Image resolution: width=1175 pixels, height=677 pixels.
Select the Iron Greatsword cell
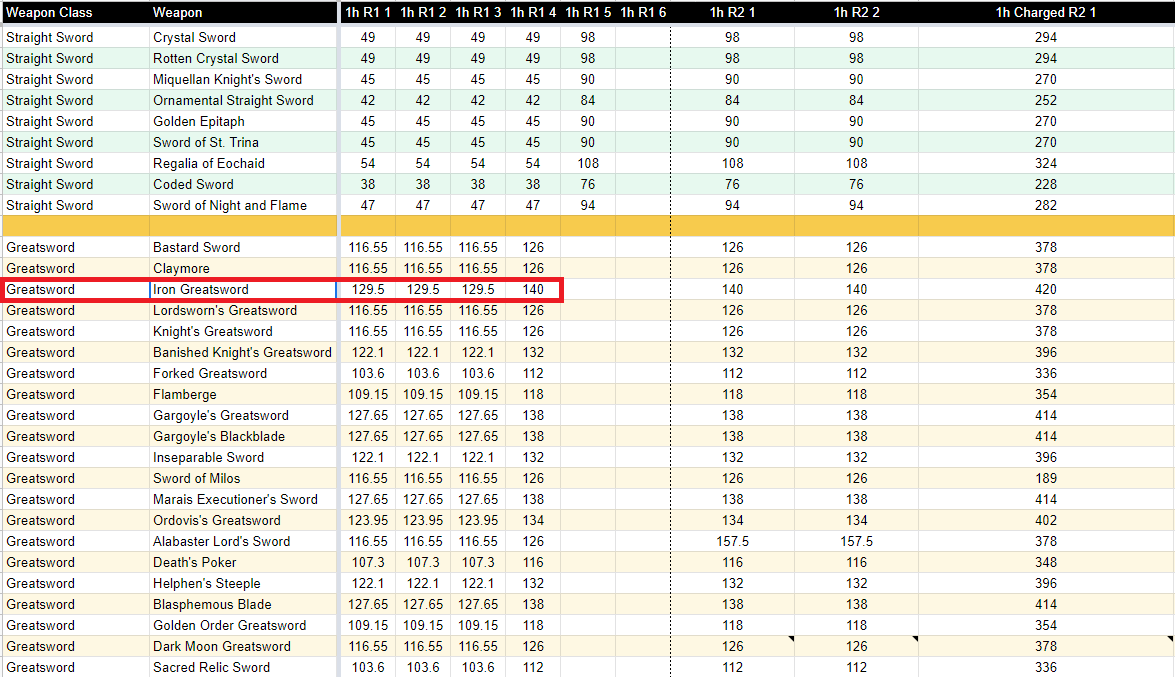[243, 289]
